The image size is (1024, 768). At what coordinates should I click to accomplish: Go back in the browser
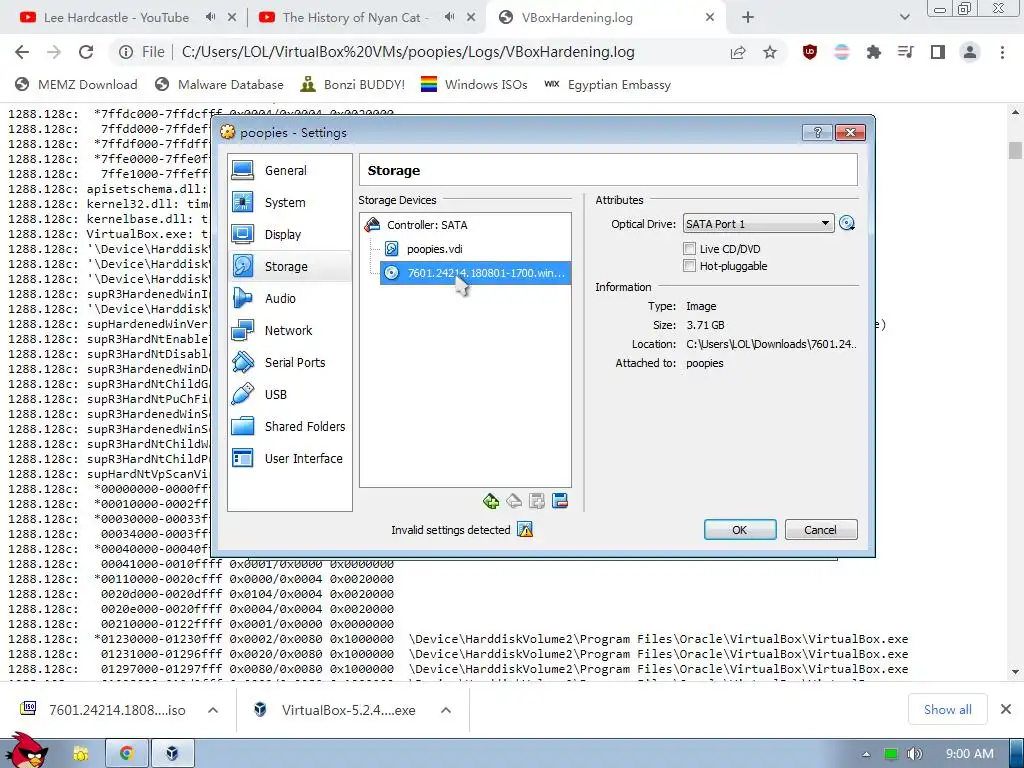(22, 52)
